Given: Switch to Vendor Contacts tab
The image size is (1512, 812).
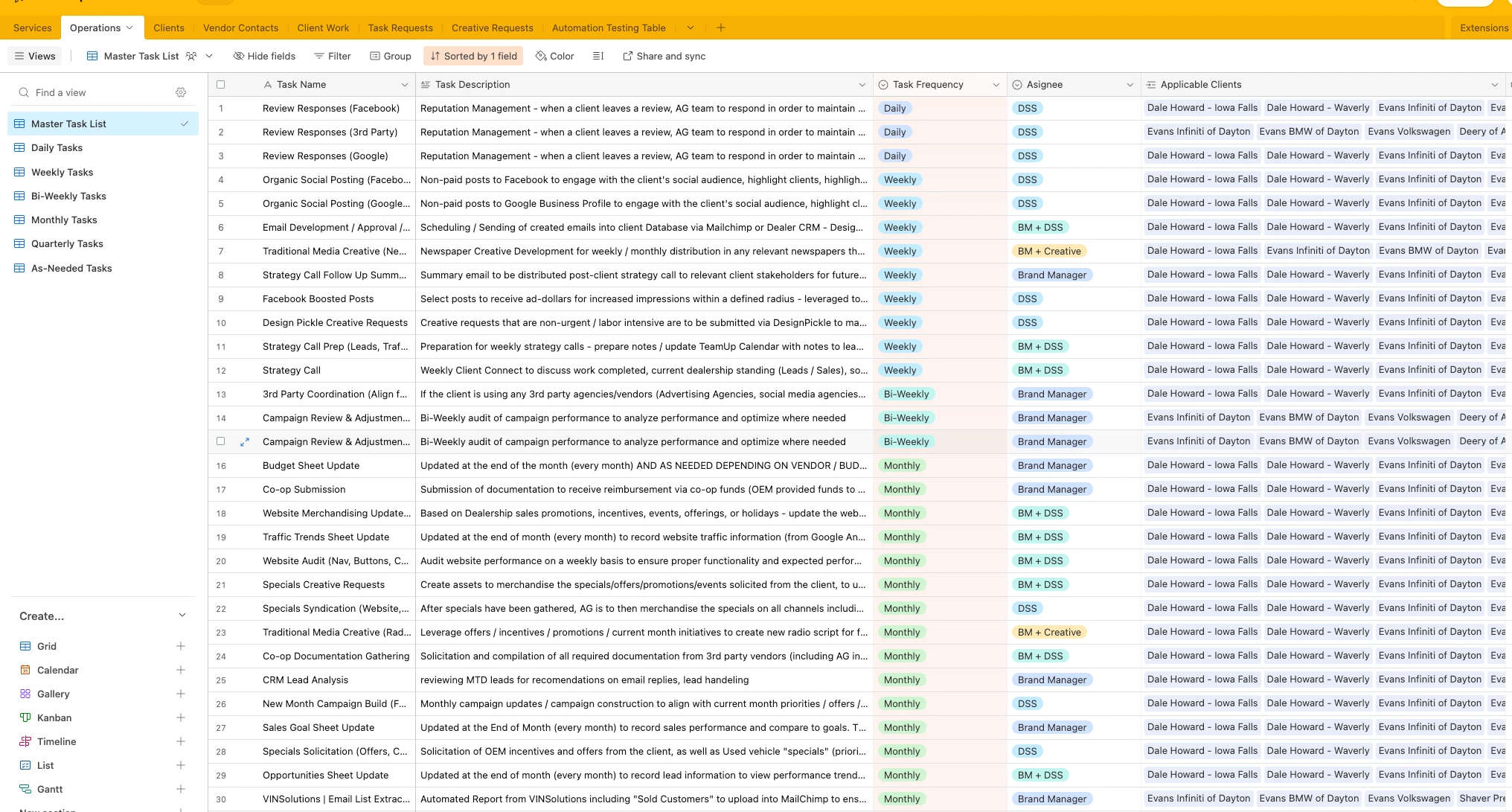Looking at the screenshot, I should tap(241, 28).
